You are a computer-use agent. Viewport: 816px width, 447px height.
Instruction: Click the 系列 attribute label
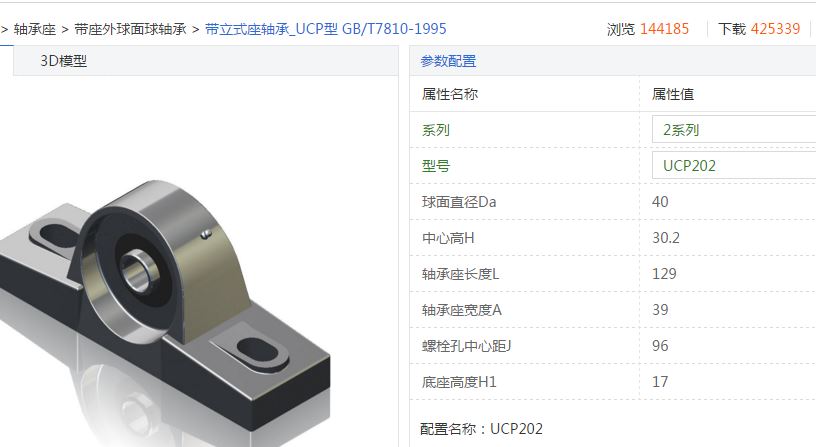[x=436, y=130]
